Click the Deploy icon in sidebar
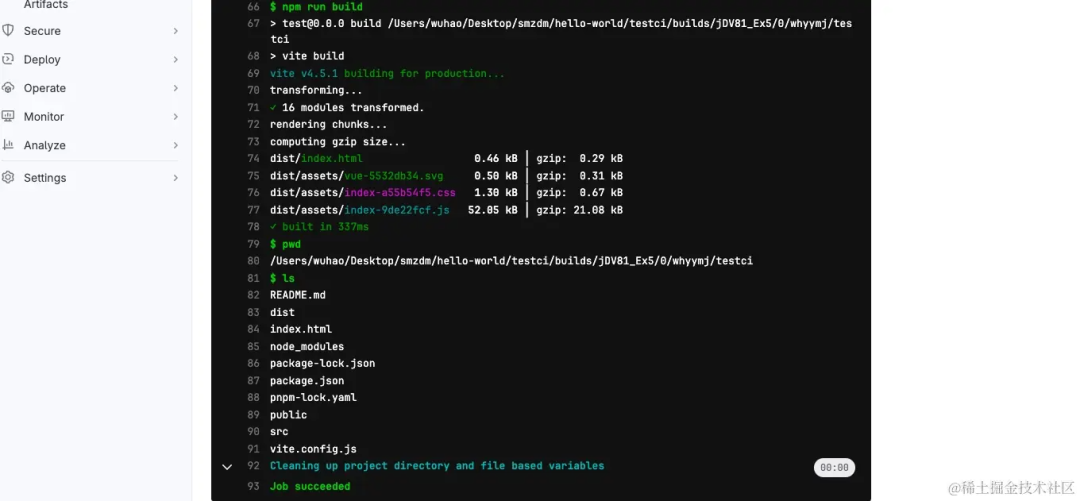This screenshot has height=501, width=1080. pos(8,59)
